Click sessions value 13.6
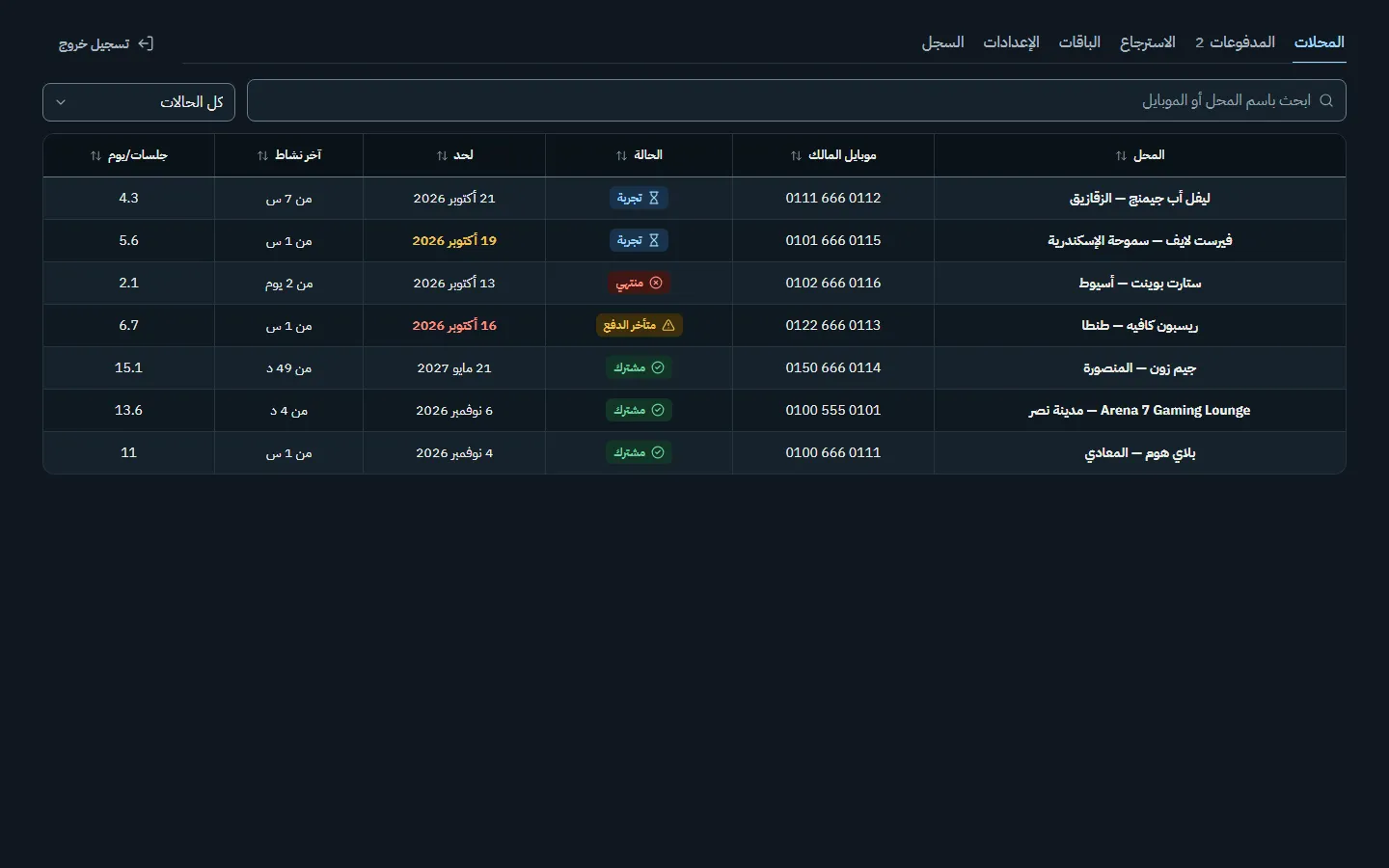The height and width of the screenshot is (868, 1389). [128, 410]
